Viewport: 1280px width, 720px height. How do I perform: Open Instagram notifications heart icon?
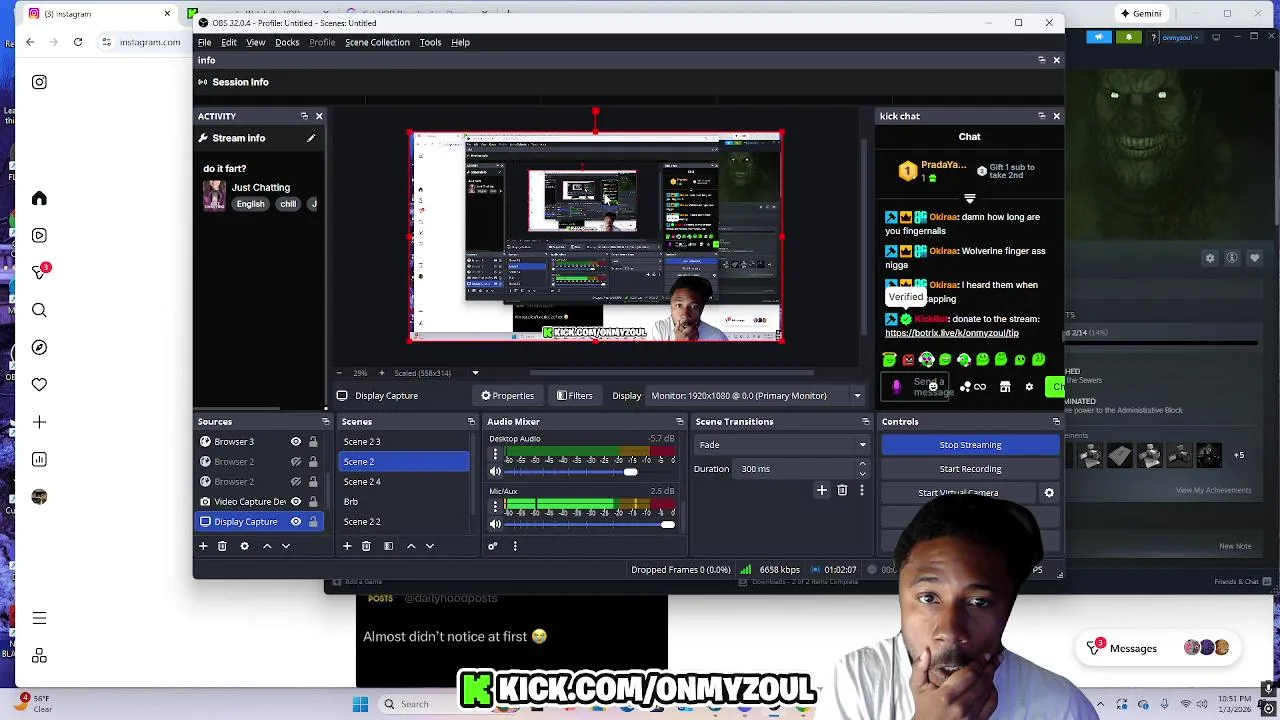tap(39, 384)
